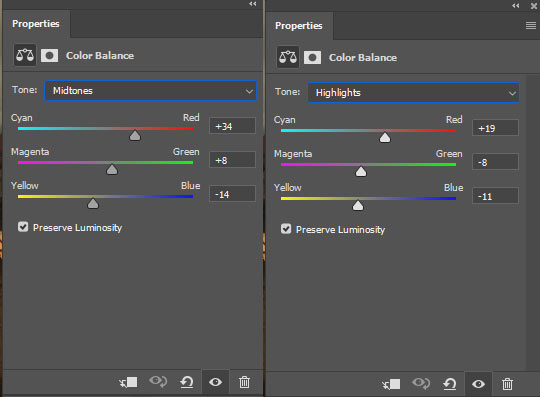The width and height of the screenshot is (540, 397).
Task: Select the Properties tab in the left panel
Action: click(36, 24)
